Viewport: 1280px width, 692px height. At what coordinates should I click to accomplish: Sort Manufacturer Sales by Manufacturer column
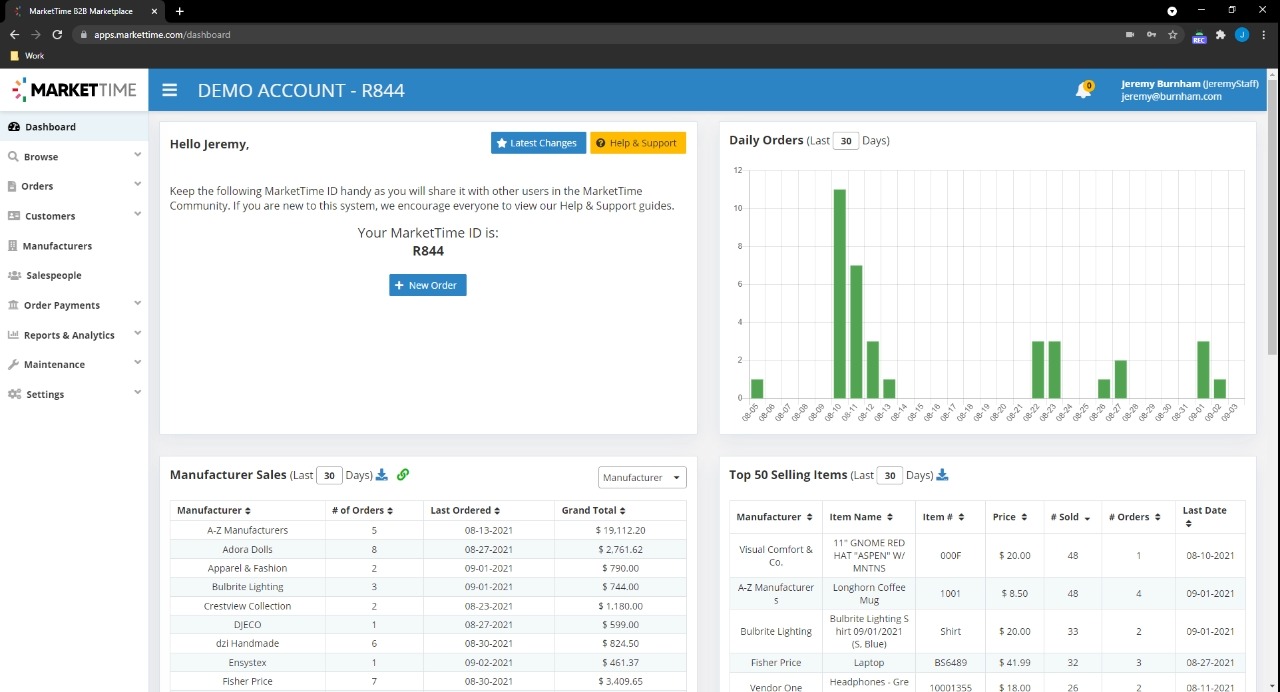(x=213, y=510)
